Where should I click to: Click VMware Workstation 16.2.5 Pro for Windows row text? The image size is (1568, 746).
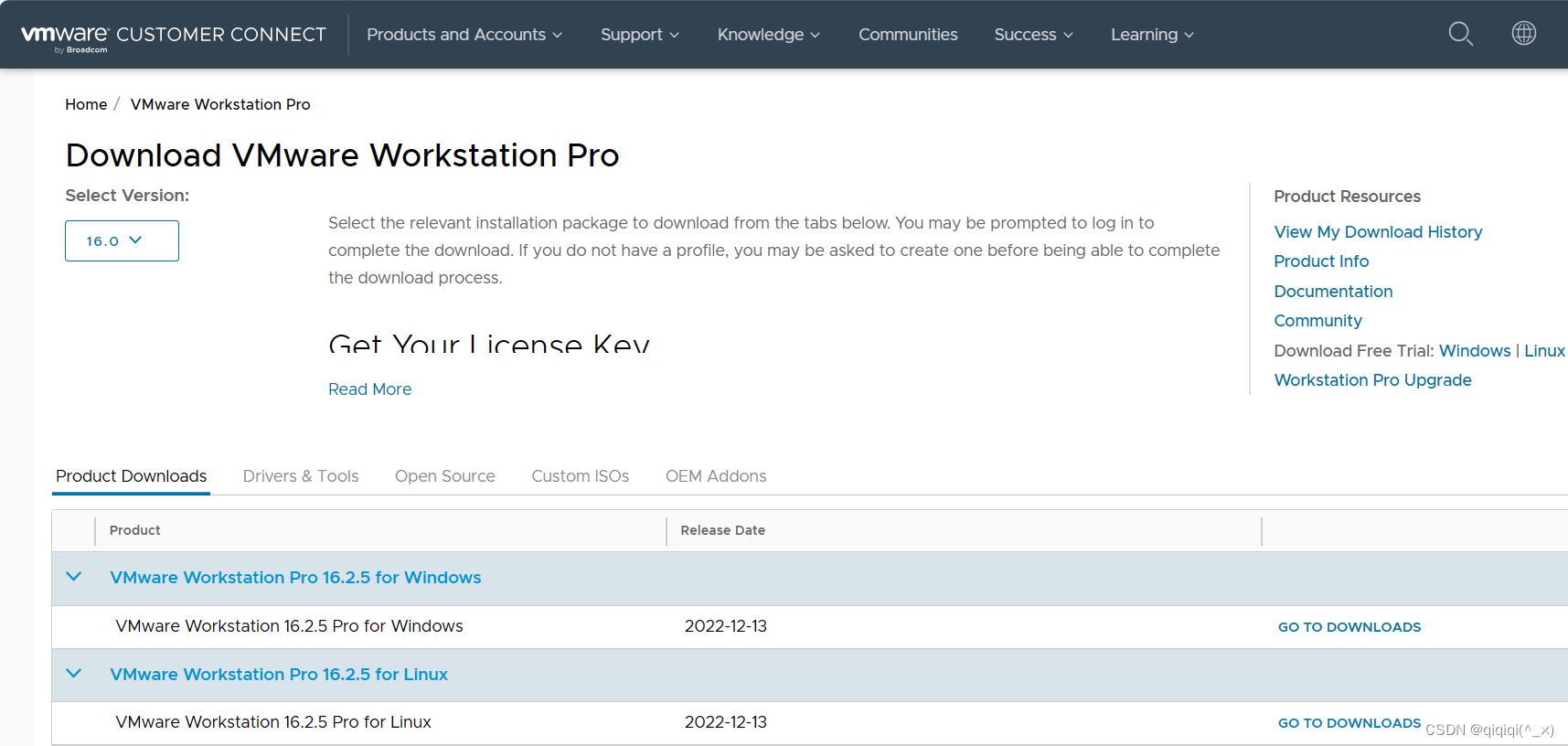[289, 626]
